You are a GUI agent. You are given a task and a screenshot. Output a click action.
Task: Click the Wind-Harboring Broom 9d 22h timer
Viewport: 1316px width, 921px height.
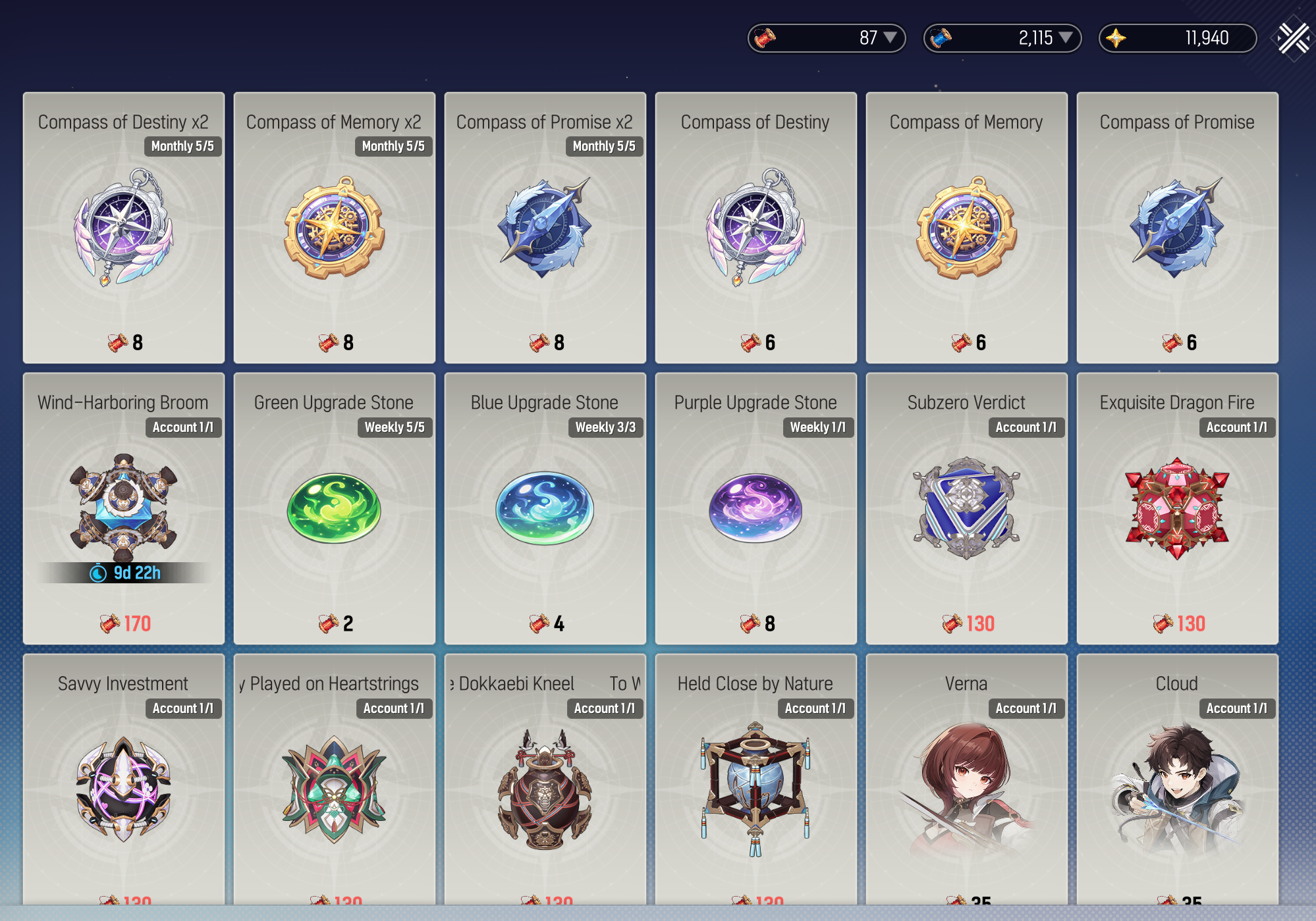(x=125, y=573)
